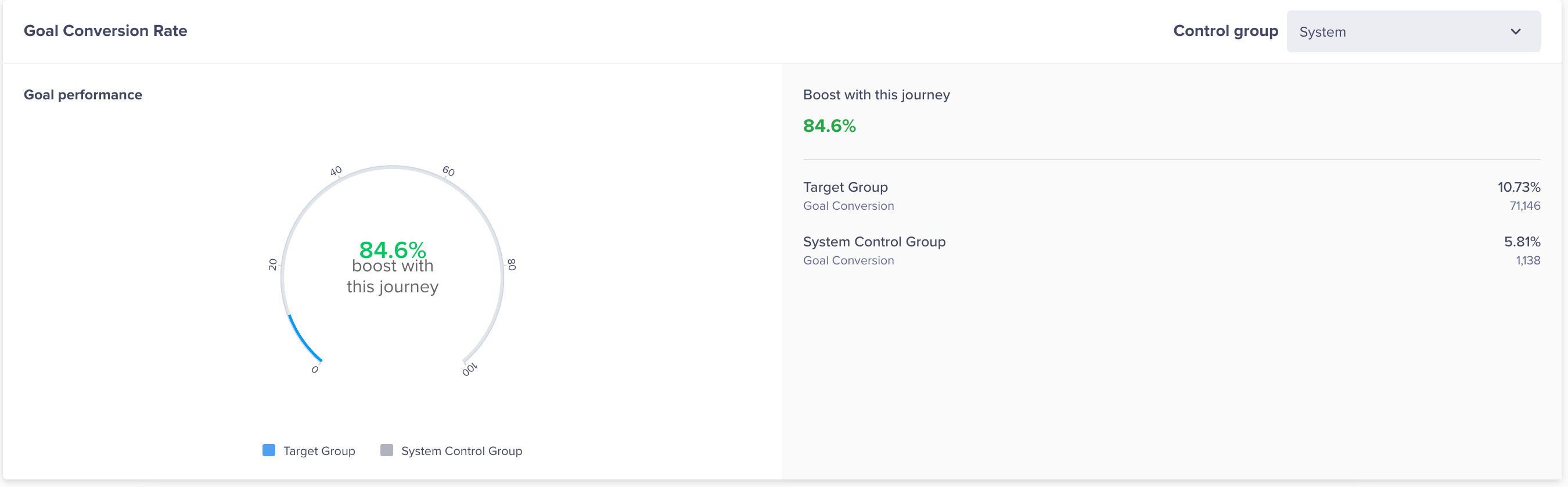1568x487 pixels.
Task: Click the gauge 60 tick label
Action: pyautogui.click(x=448, y=171)
